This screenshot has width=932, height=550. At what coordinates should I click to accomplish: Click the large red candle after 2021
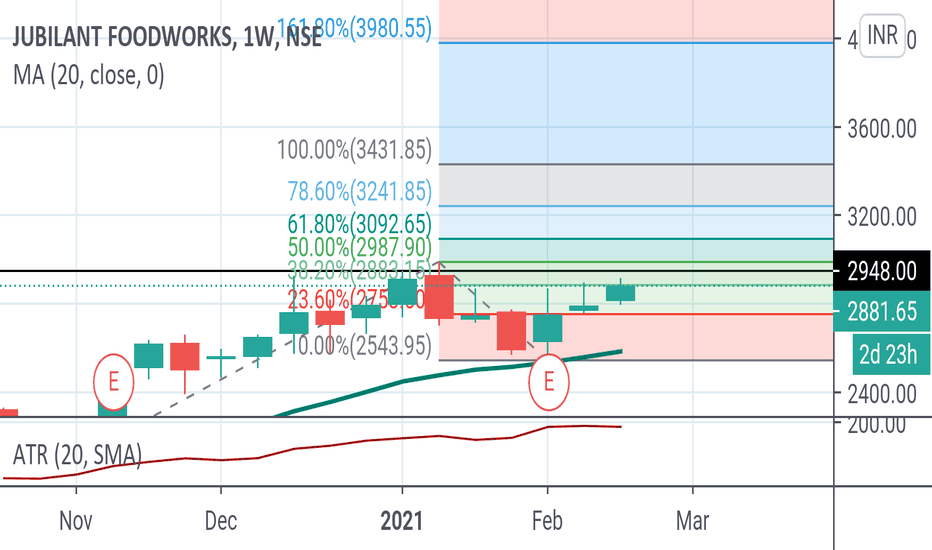439,297
